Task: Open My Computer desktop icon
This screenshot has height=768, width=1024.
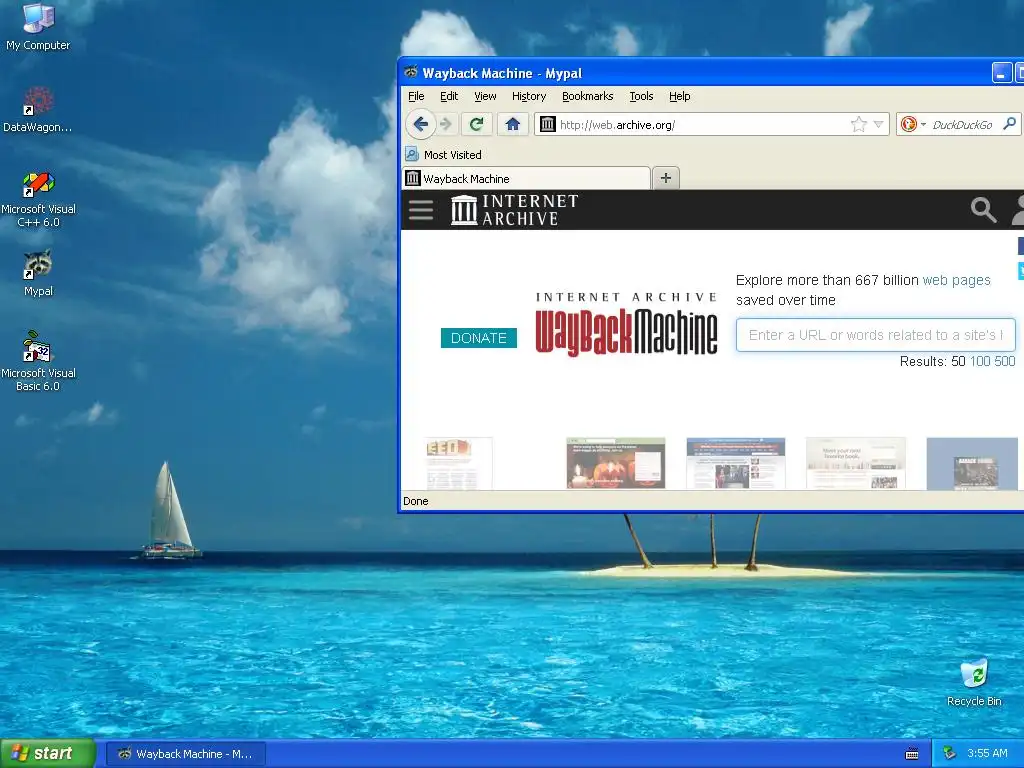Action: click(38, 26)
